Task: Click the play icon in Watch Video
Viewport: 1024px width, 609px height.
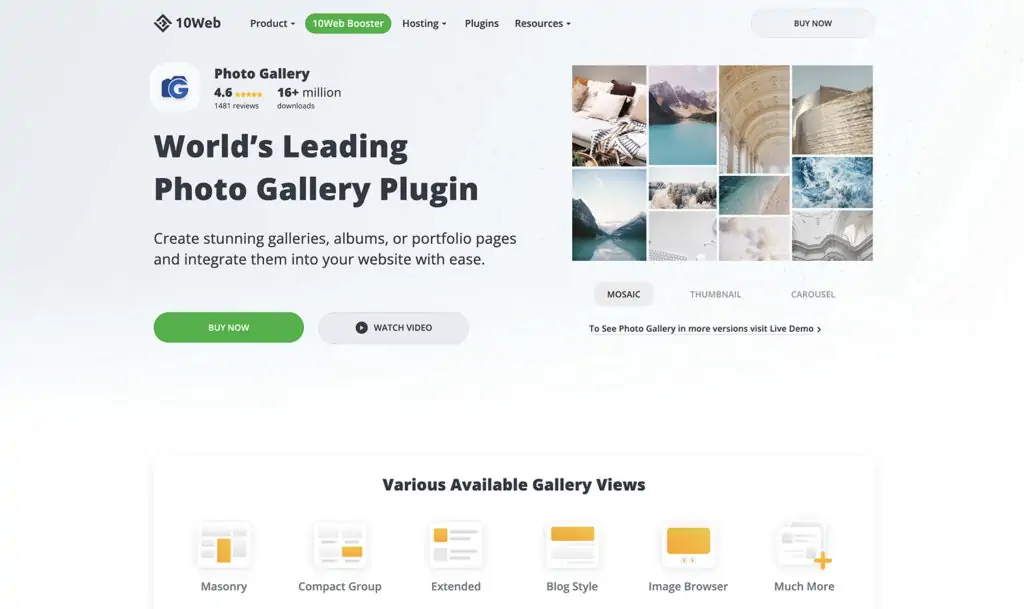Action: pyautogui.click(x=361, y=328)
